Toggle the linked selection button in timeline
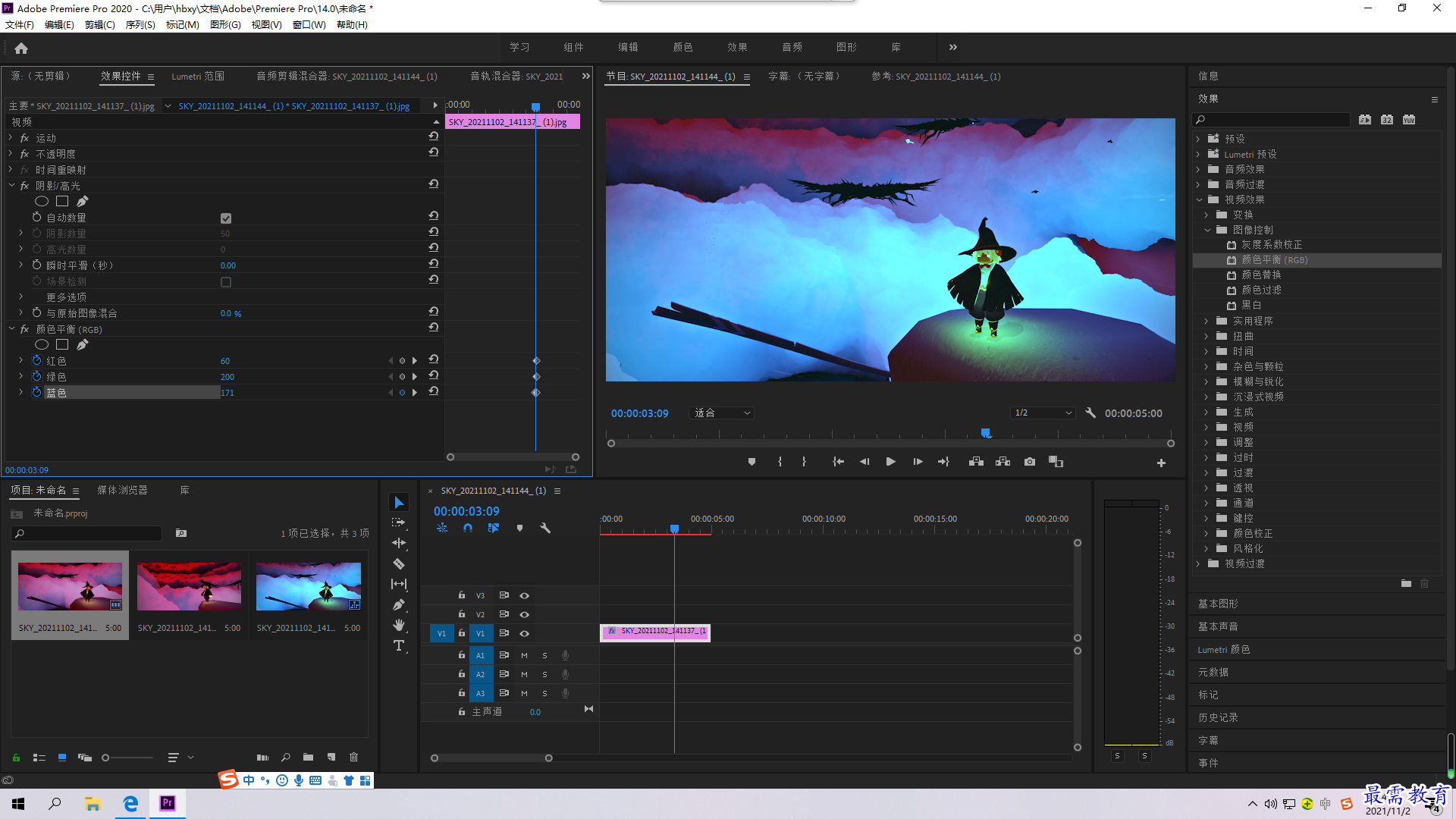 click(x=494, y=528)
